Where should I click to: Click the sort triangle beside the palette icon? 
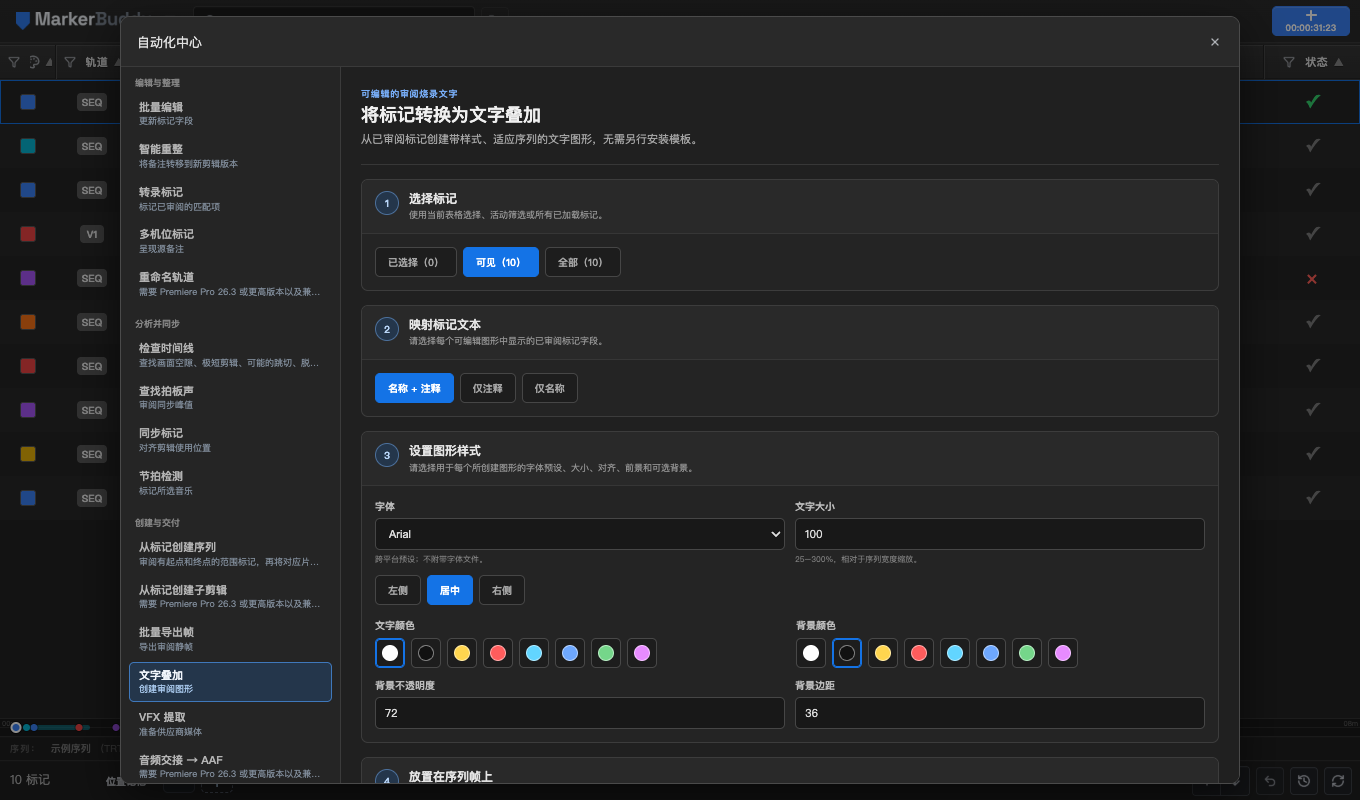tap(48, 62)
